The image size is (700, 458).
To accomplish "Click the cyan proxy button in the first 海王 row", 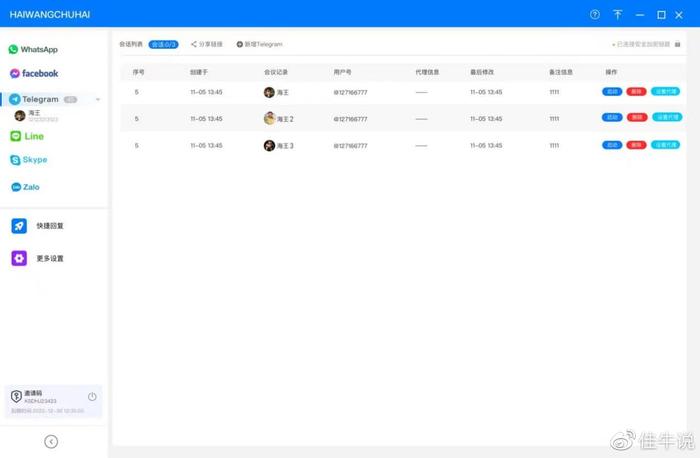I will point(666,92).
